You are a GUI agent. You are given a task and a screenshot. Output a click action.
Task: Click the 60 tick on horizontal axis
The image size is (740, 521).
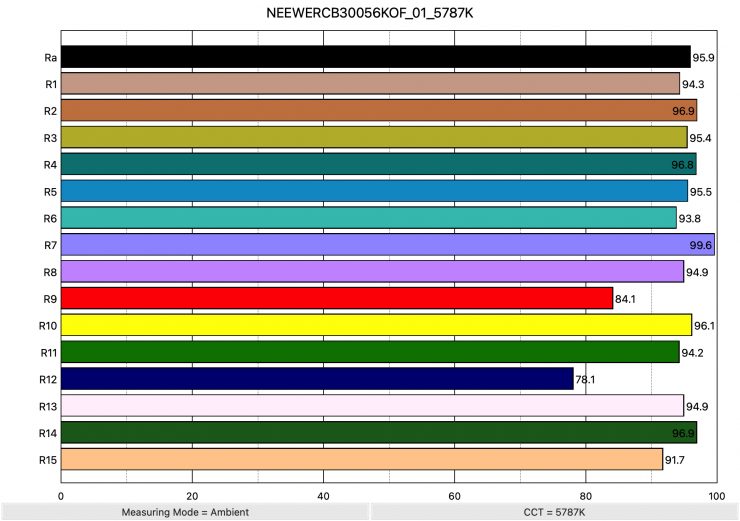pyautogui.click(x=454, y=495)
